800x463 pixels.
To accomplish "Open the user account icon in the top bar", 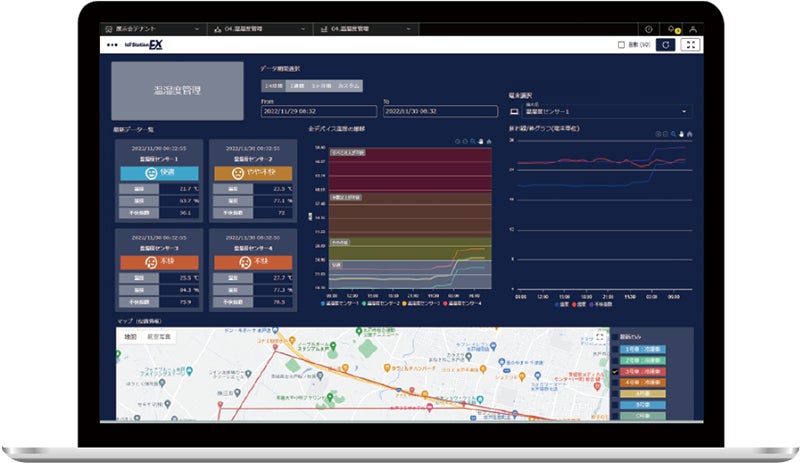I will click(x=693, y=29).
